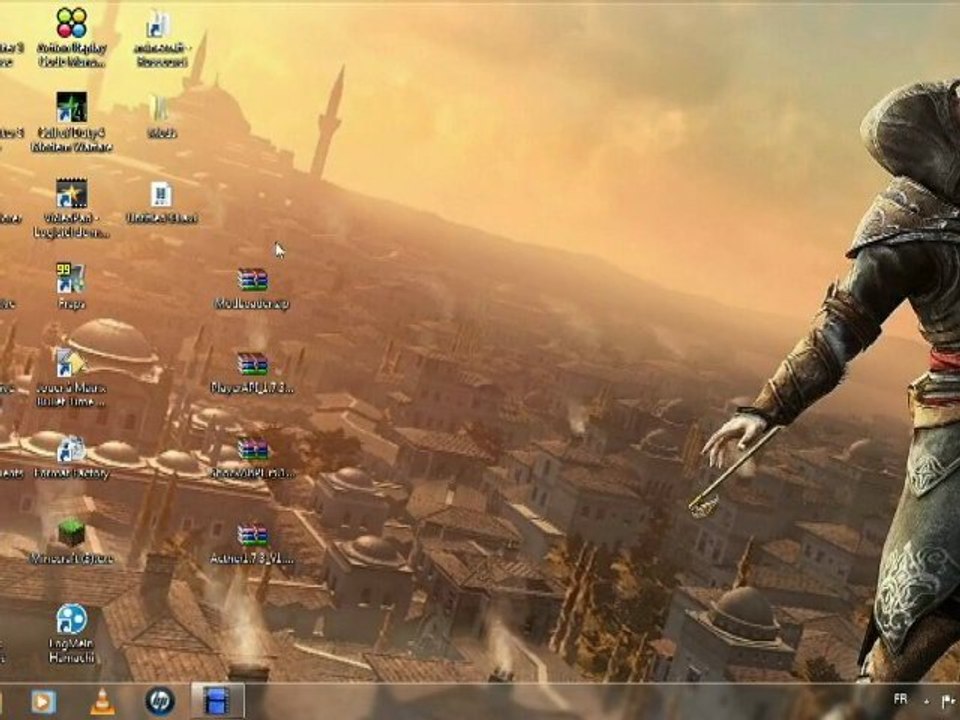
Task: Click the Fraps label text
Action: pos(71,304)
